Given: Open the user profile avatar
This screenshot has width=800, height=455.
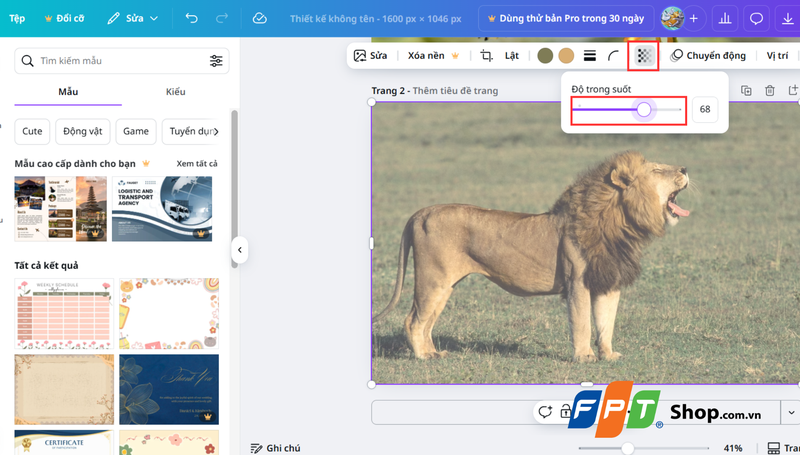Looking at the screenshot, I should [x=672, y=18].
